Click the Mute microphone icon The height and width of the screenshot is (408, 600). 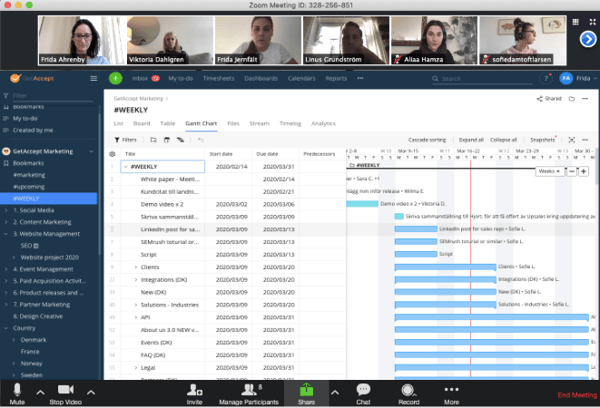17,390
